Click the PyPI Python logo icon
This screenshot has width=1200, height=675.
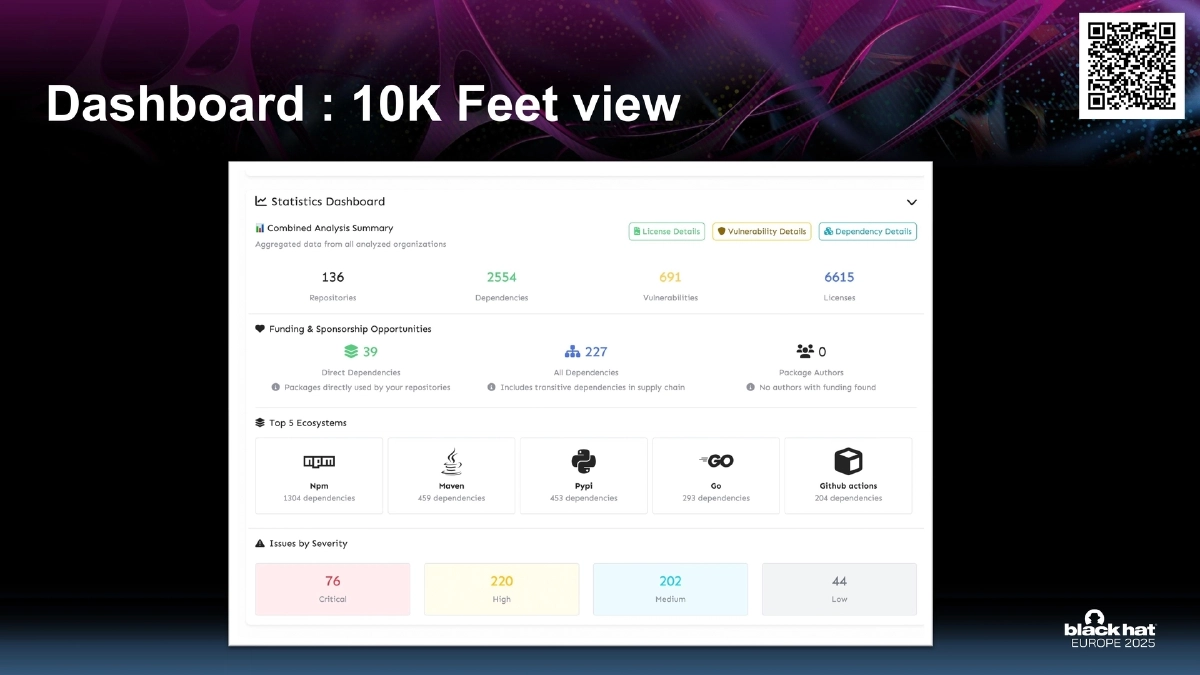pos(584,461)
